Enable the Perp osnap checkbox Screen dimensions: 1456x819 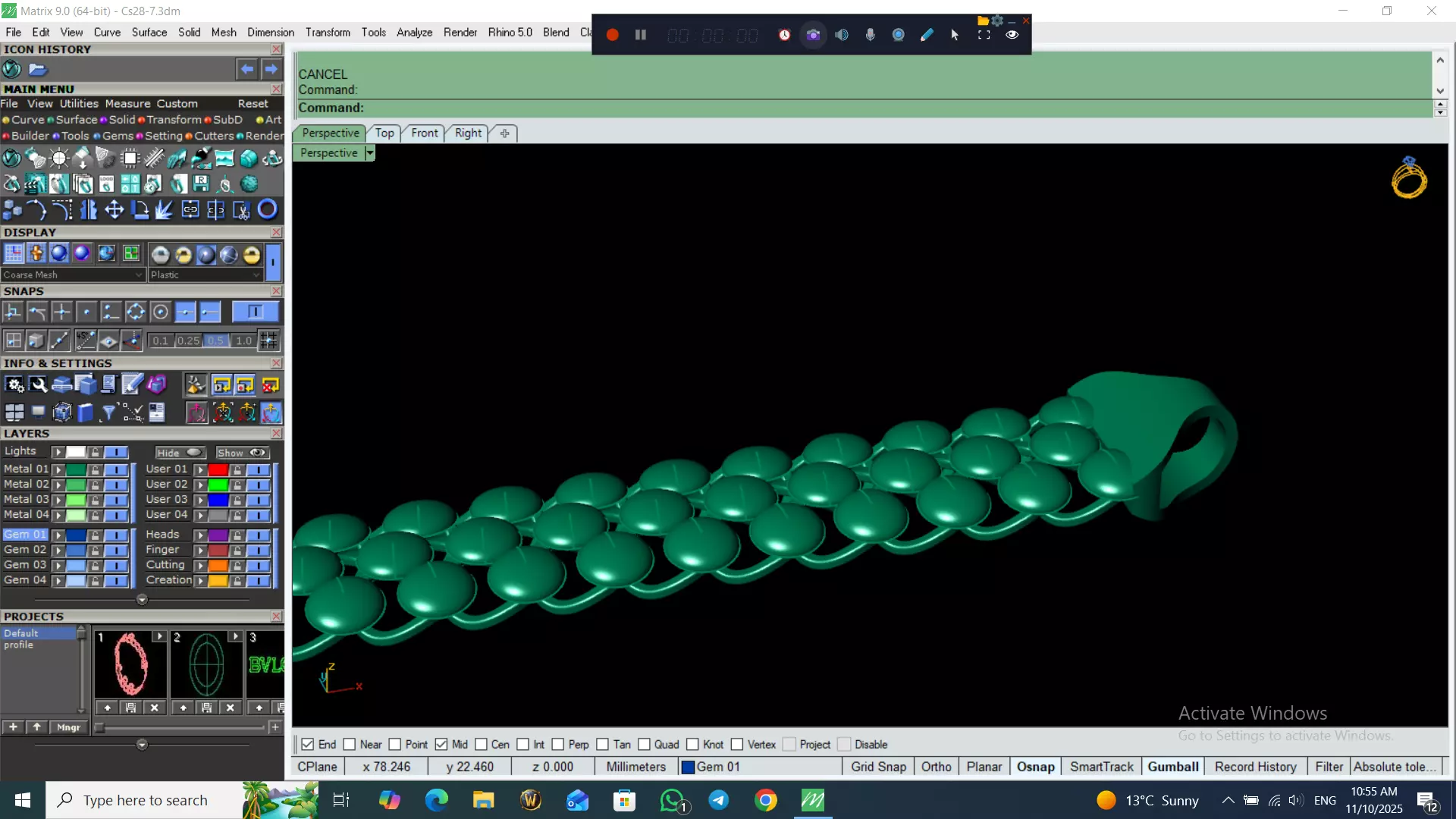(558, 745)
